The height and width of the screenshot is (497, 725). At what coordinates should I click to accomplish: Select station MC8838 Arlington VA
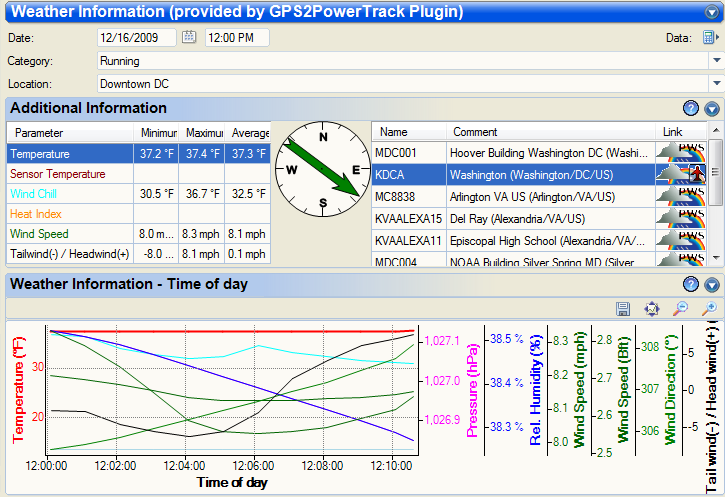click(539, 197)
